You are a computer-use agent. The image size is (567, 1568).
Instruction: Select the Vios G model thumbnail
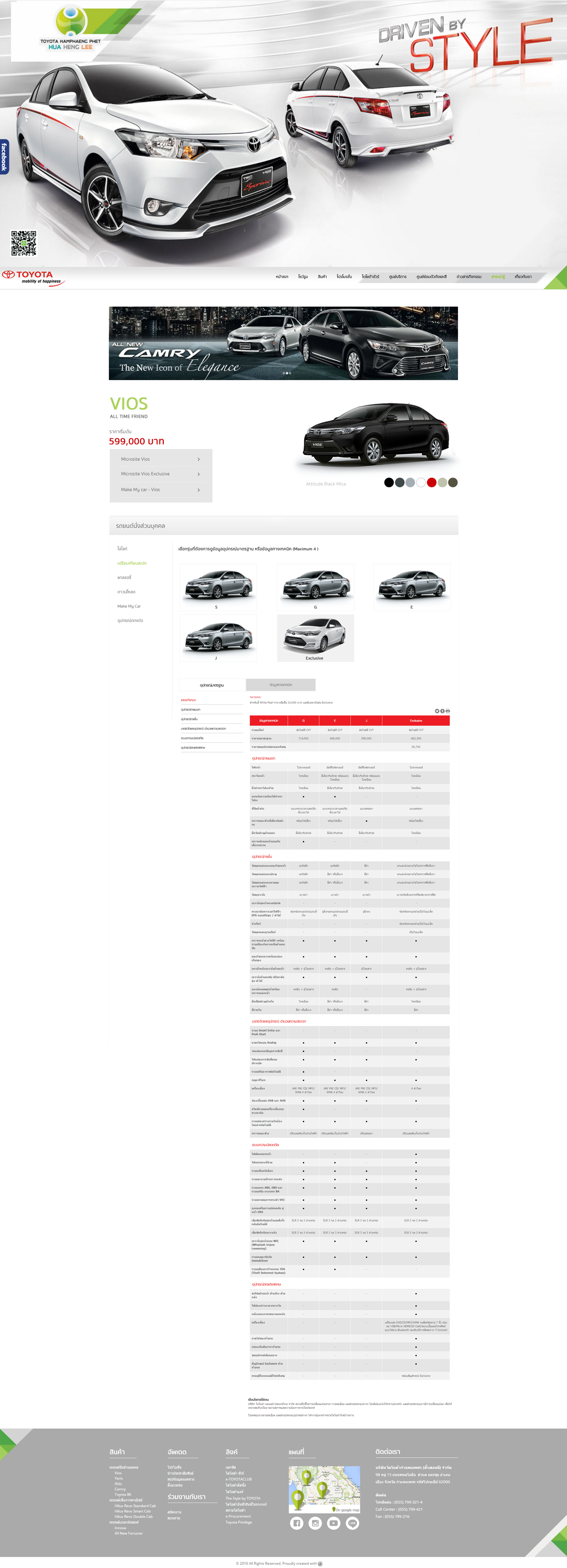(x=315, y=587)
